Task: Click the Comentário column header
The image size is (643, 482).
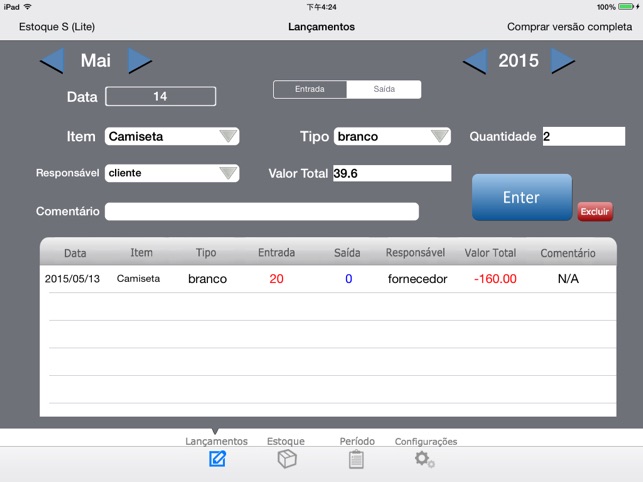Action: click(x=568, y=253)
